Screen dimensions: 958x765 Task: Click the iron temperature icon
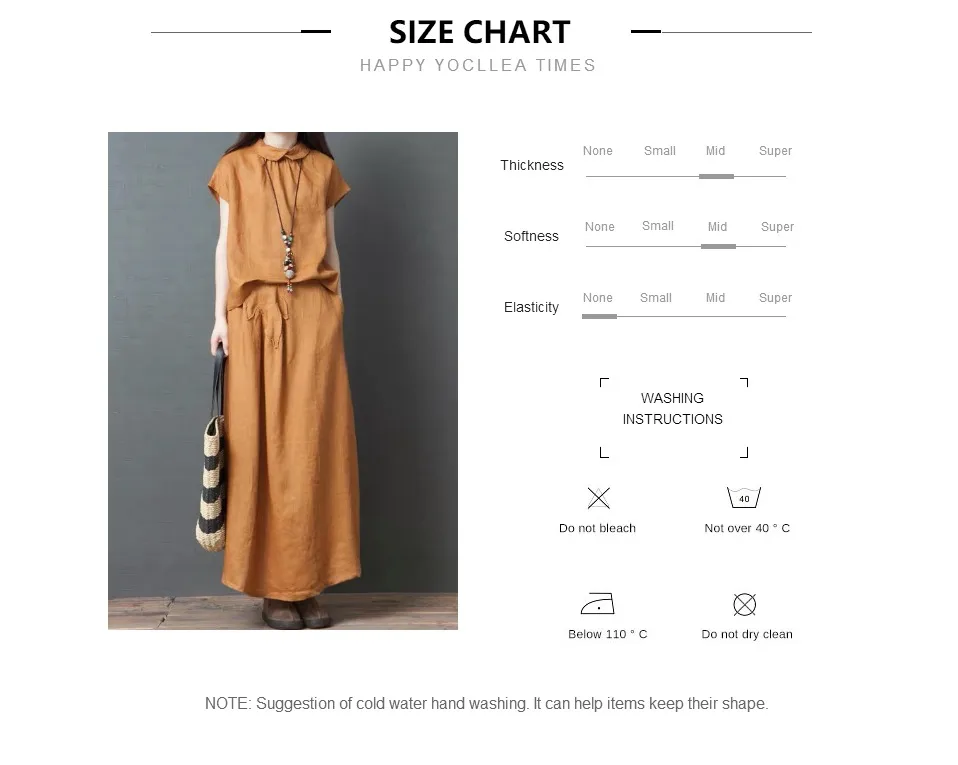tap(598, 604)
